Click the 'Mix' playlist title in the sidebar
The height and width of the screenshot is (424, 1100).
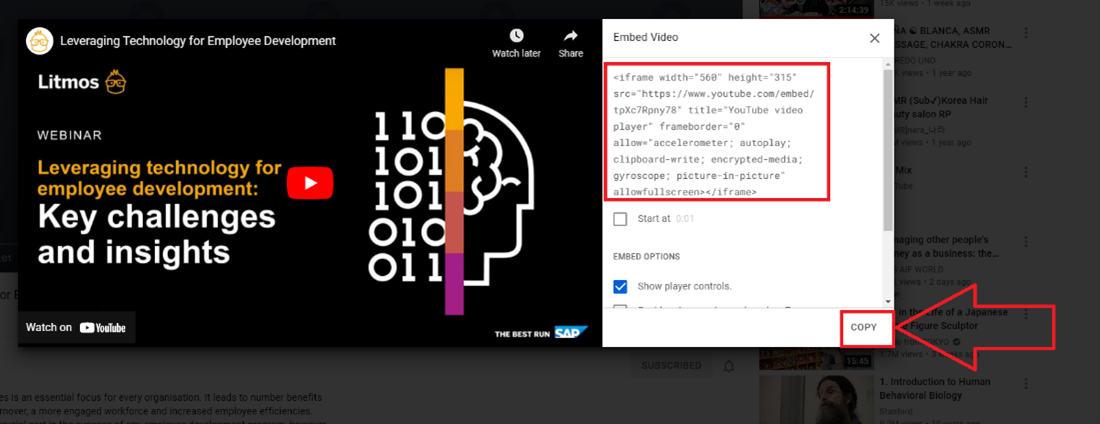(903, 171)
